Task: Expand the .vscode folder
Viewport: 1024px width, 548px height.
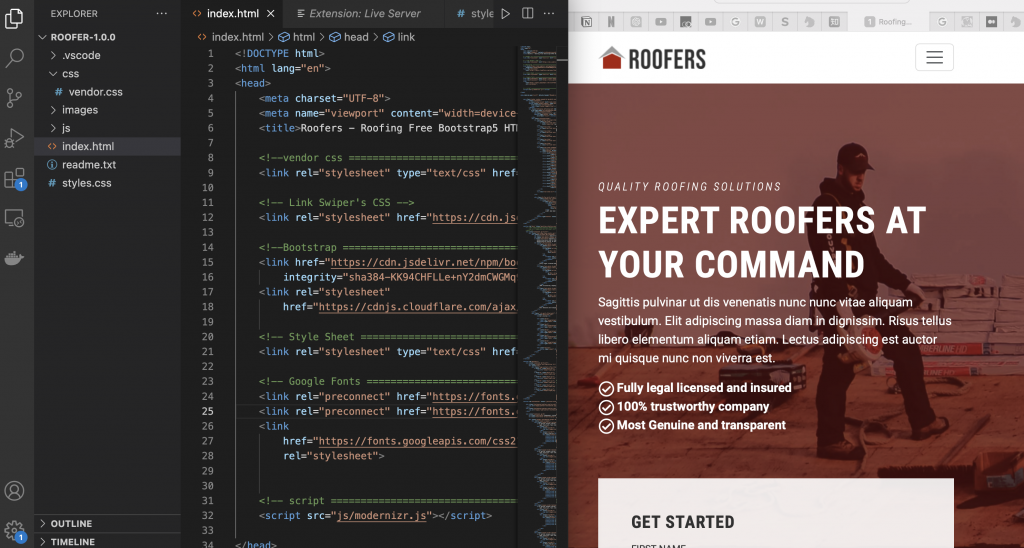Action: coord(108,56)
